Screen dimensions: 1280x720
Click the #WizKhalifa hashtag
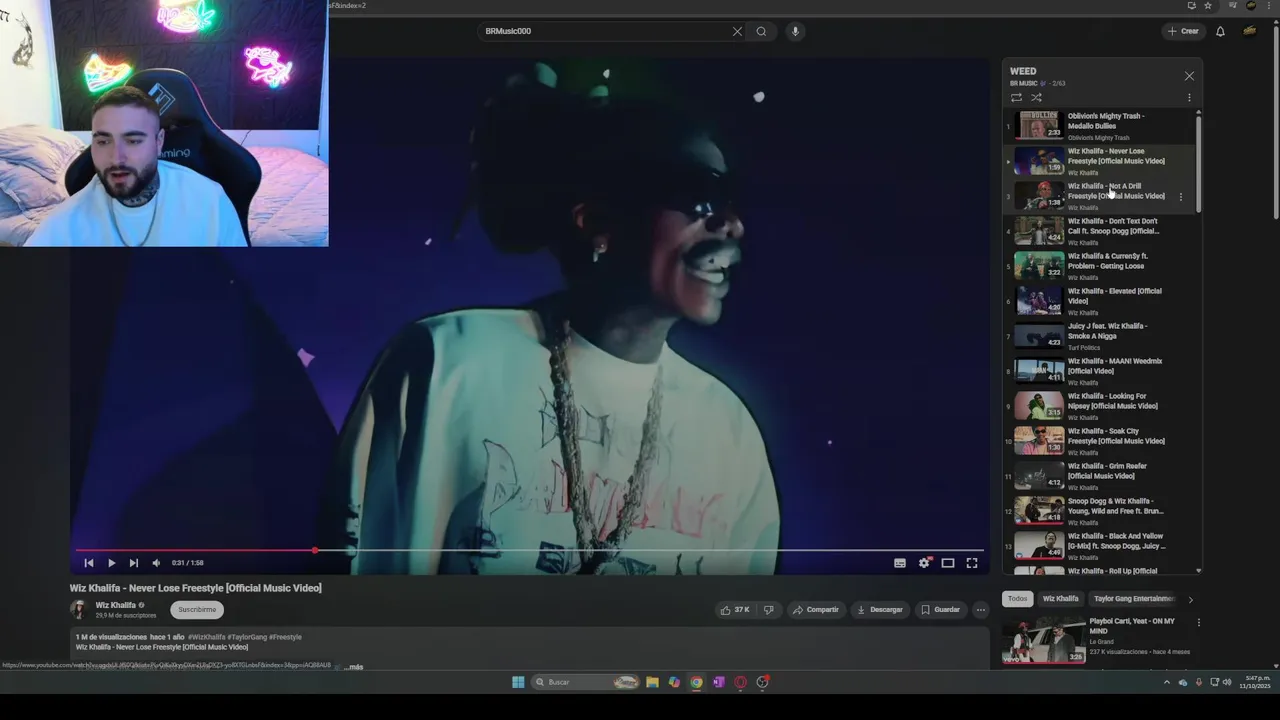[207, 637]
